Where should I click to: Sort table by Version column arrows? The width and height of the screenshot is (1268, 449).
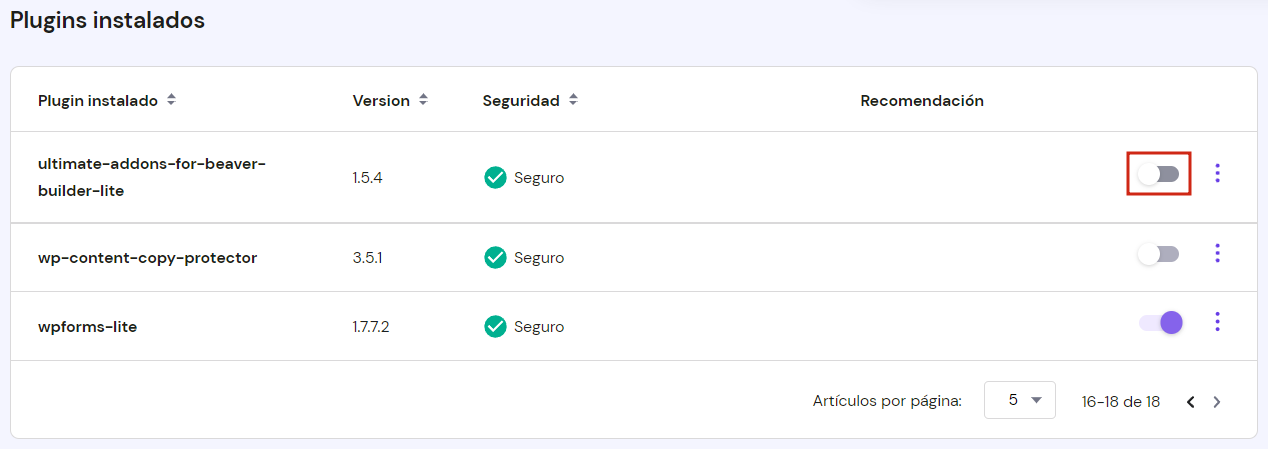pyautogui.click(x=423, y=100)
